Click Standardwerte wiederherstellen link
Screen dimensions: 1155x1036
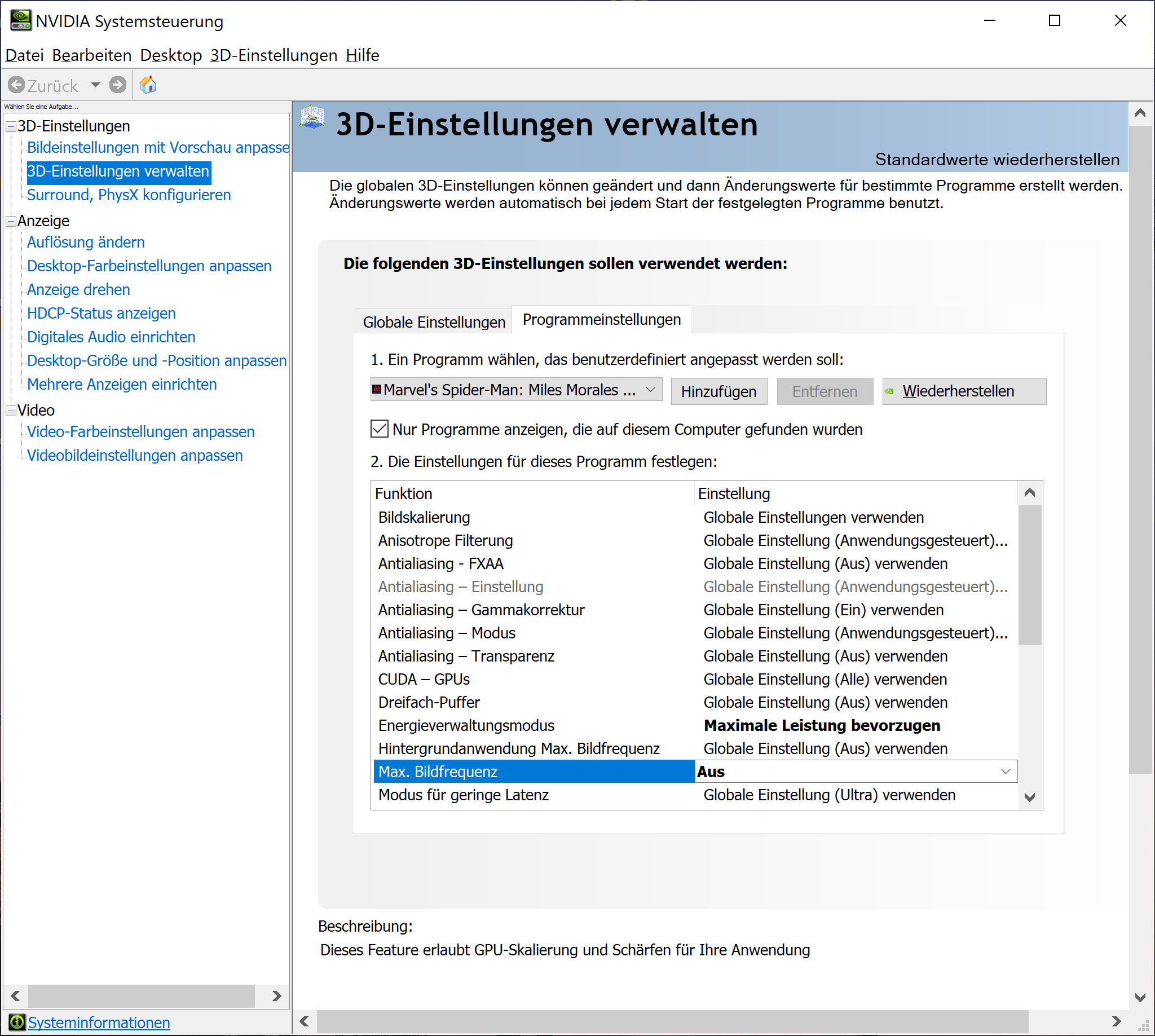[997, 160]
